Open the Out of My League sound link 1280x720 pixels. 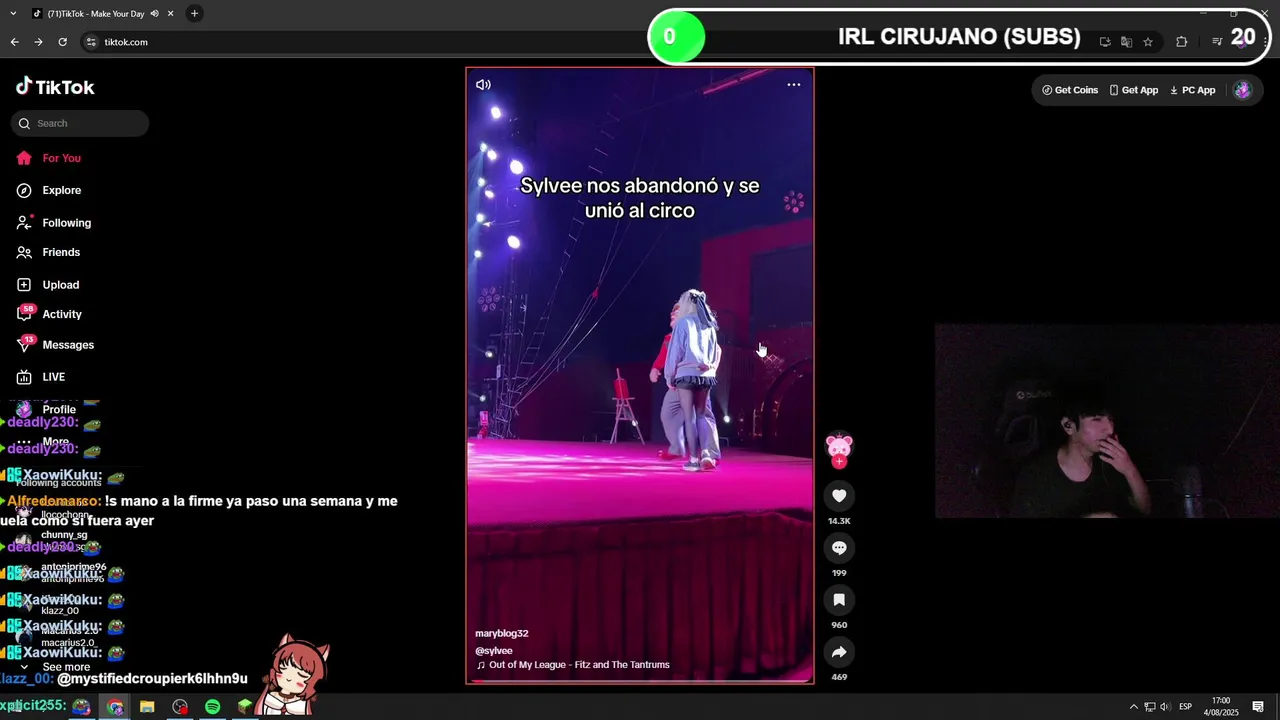tap(573, 665)
